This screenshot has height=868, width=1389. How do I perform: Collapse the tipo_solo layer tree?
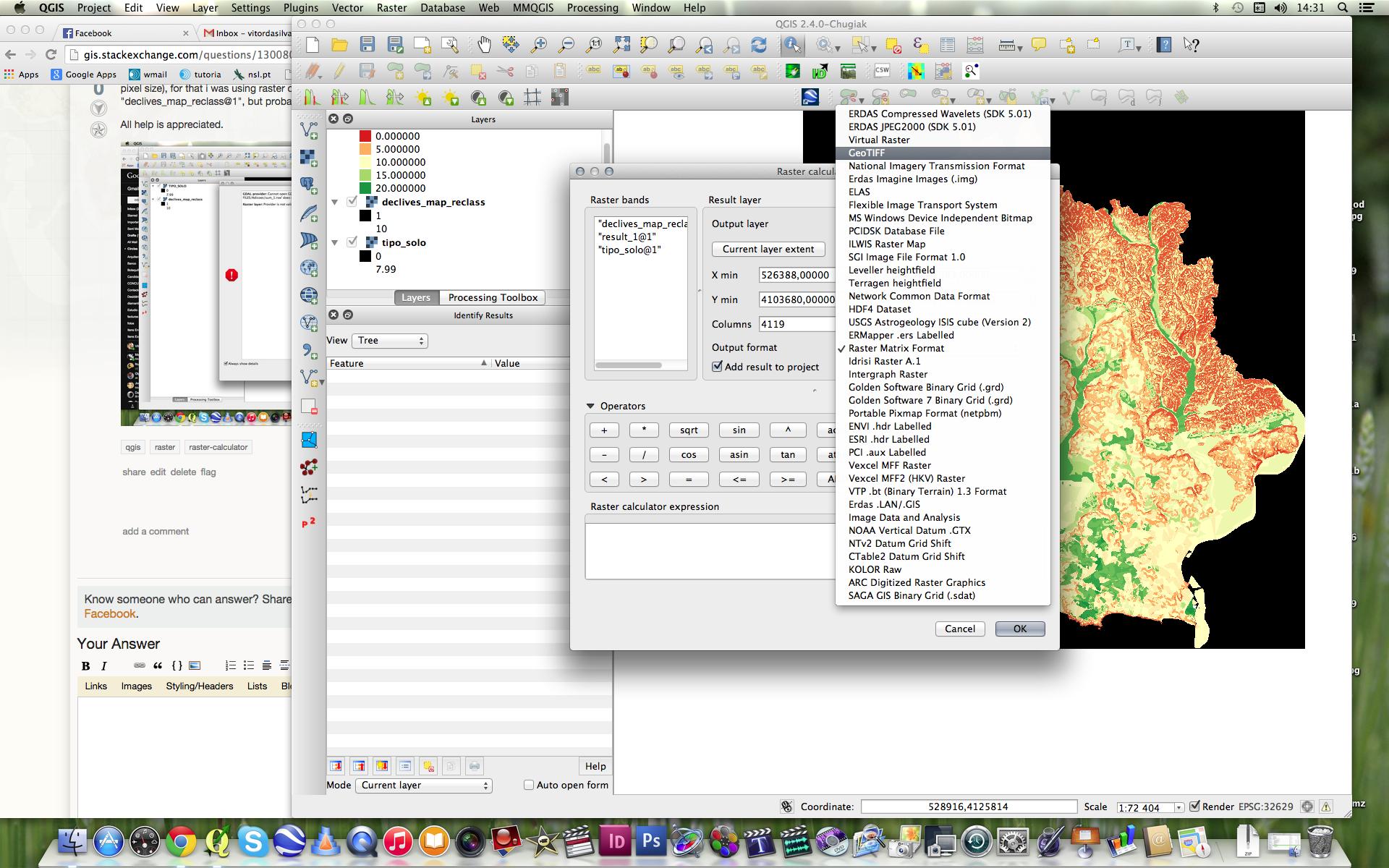coord(335,243)
